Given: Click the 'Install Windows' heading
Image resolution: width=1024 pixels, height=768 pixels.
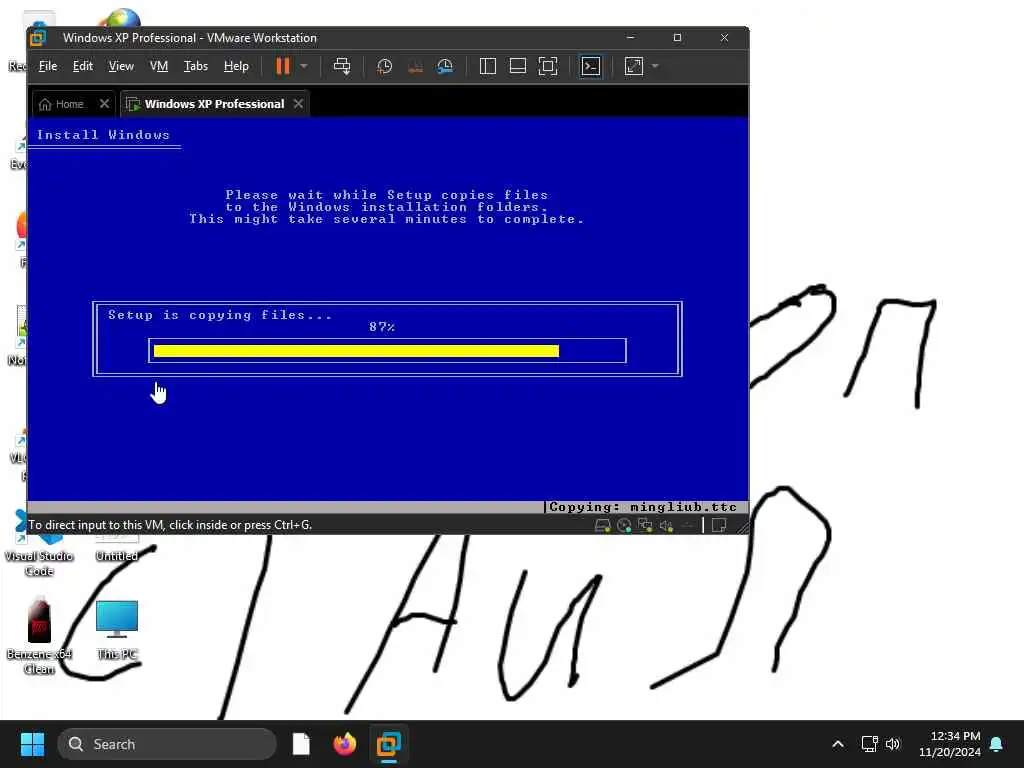Looking at the screenshot, I should pos(103,135).
